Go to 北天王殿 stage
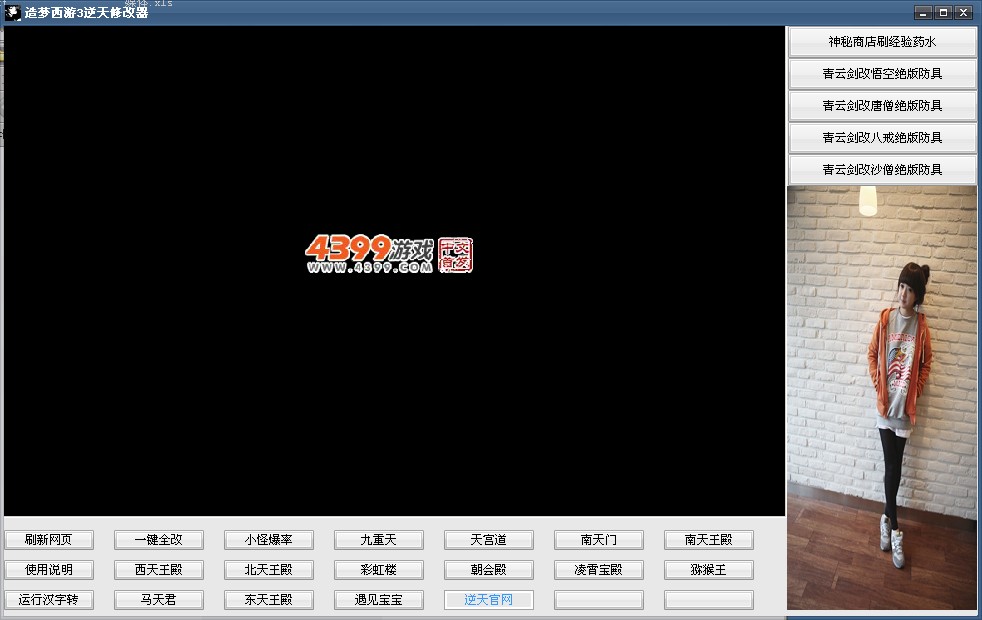 [x=269, y=570]
